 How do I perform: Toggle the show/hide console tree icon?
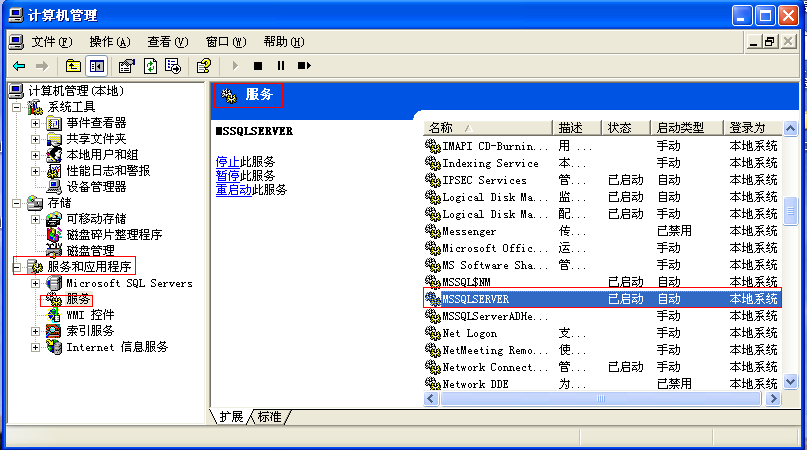click(x=96, y=66)
